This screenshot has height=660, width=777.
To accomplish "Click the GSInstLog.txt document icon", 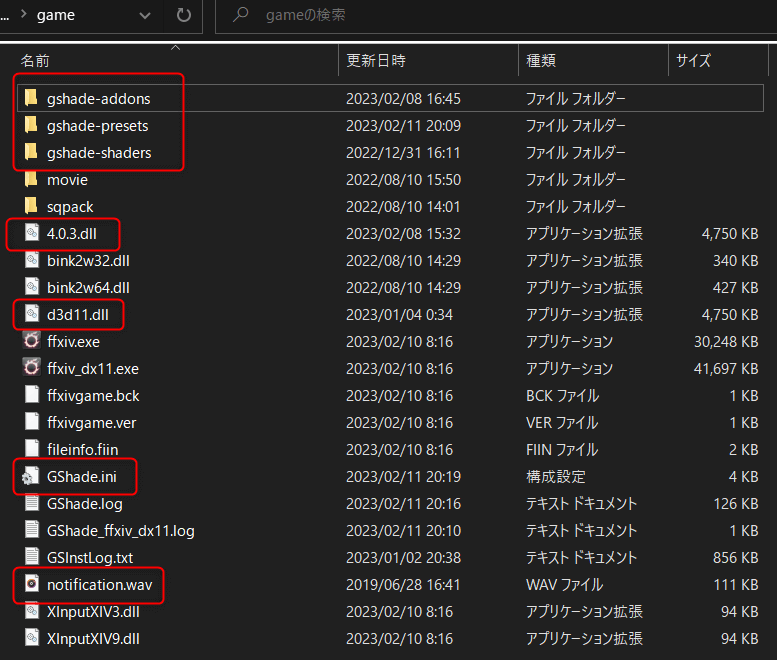I will [32, 557].
